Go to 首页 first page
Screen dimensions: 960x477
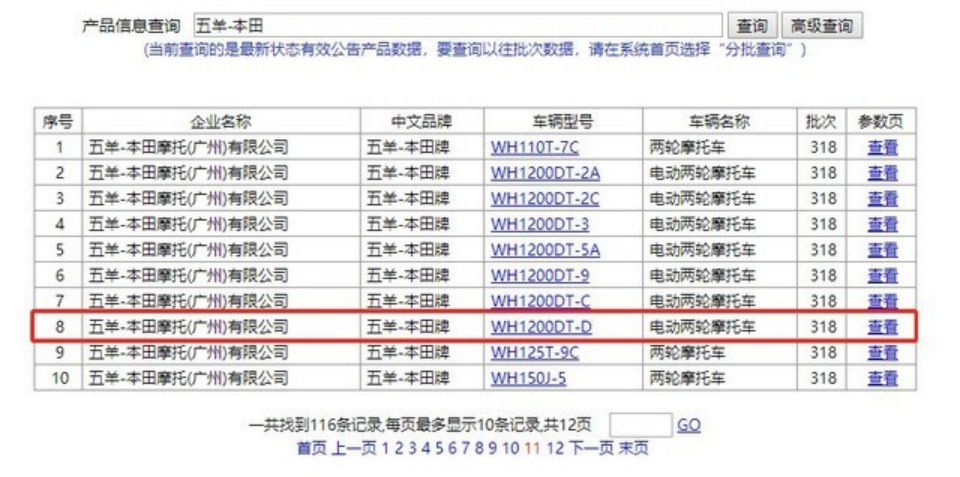coord(312,448)
